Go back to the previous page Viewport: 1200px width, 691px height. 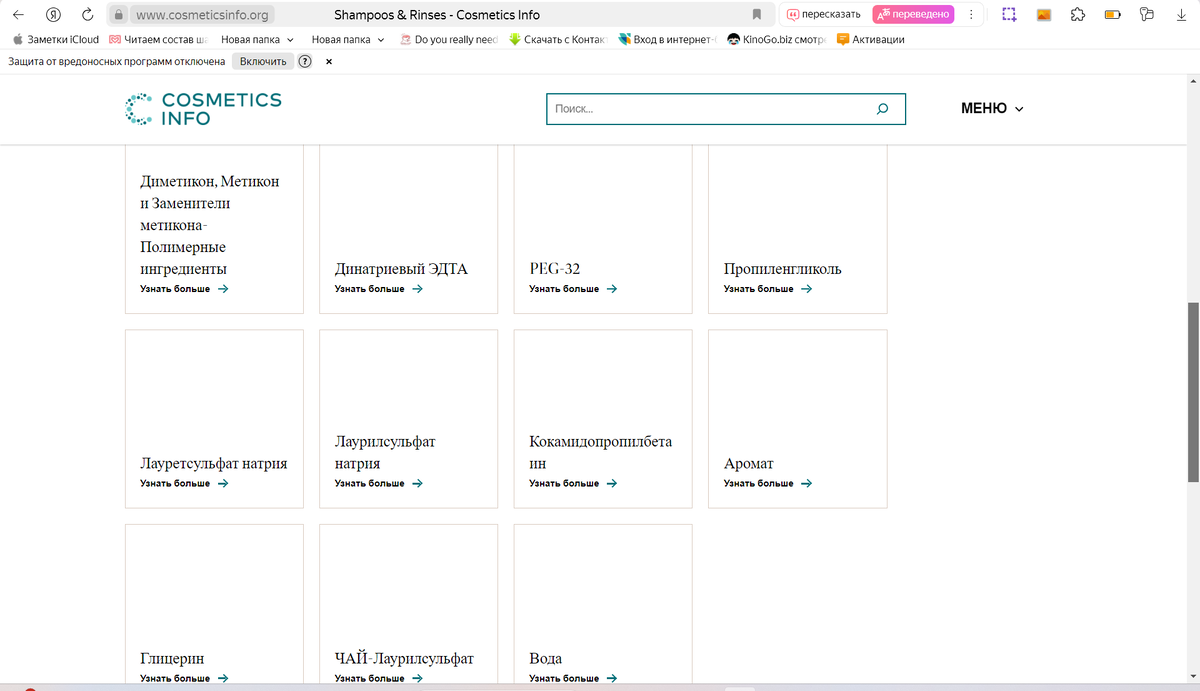pyautogui.click(x=17, y=13)
